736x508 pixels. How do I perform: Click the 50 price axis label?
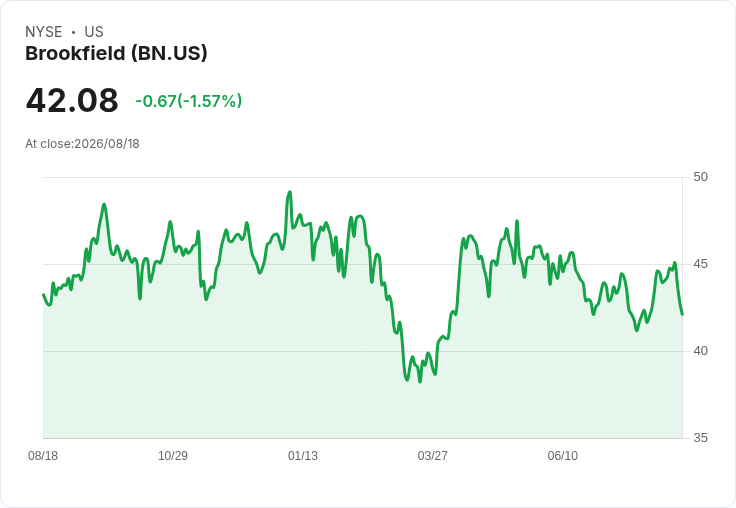tap(700, 177)
